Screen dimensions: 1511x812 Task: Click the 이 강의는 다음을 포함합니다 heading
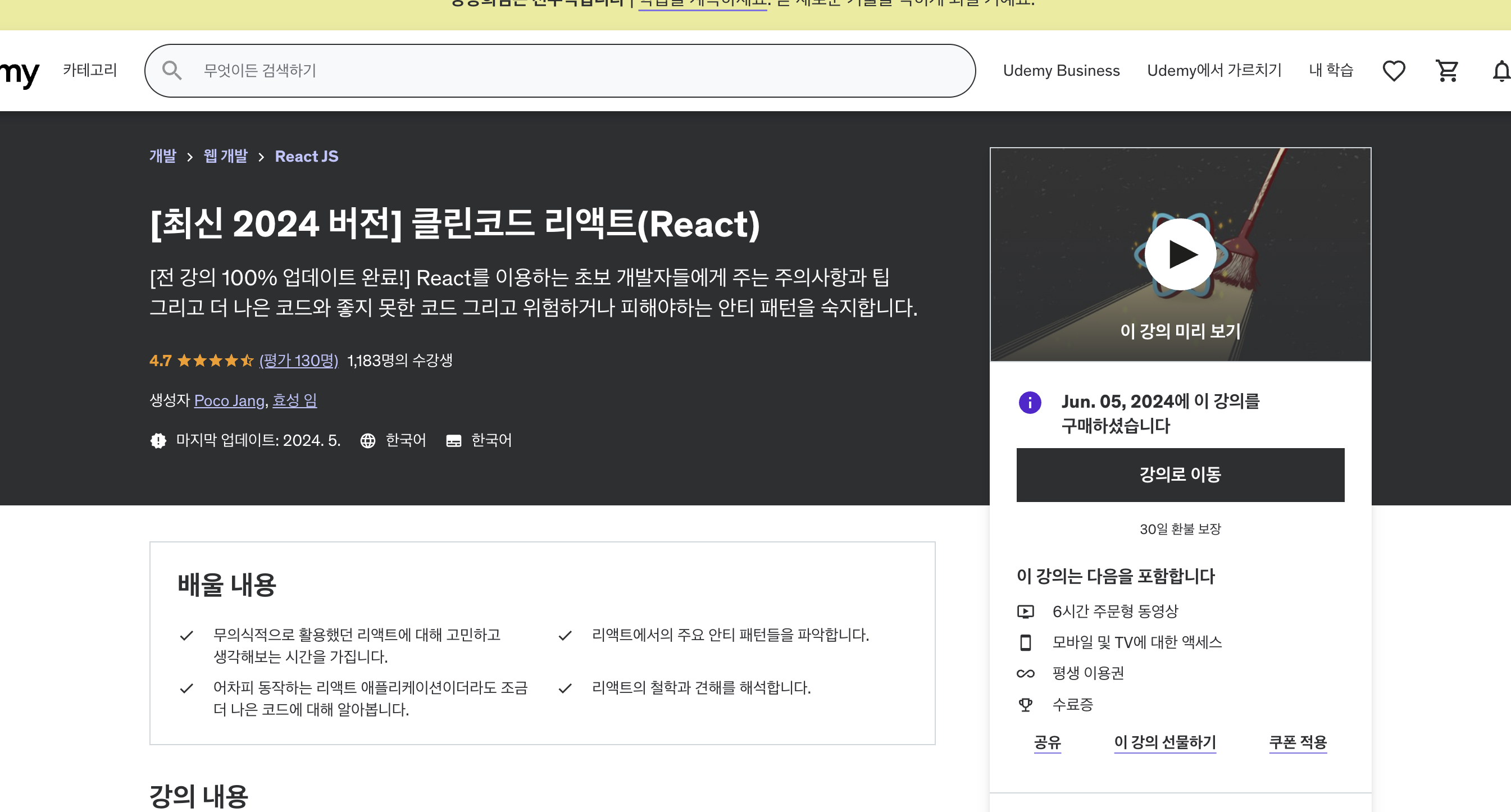tap(1116, 576)
